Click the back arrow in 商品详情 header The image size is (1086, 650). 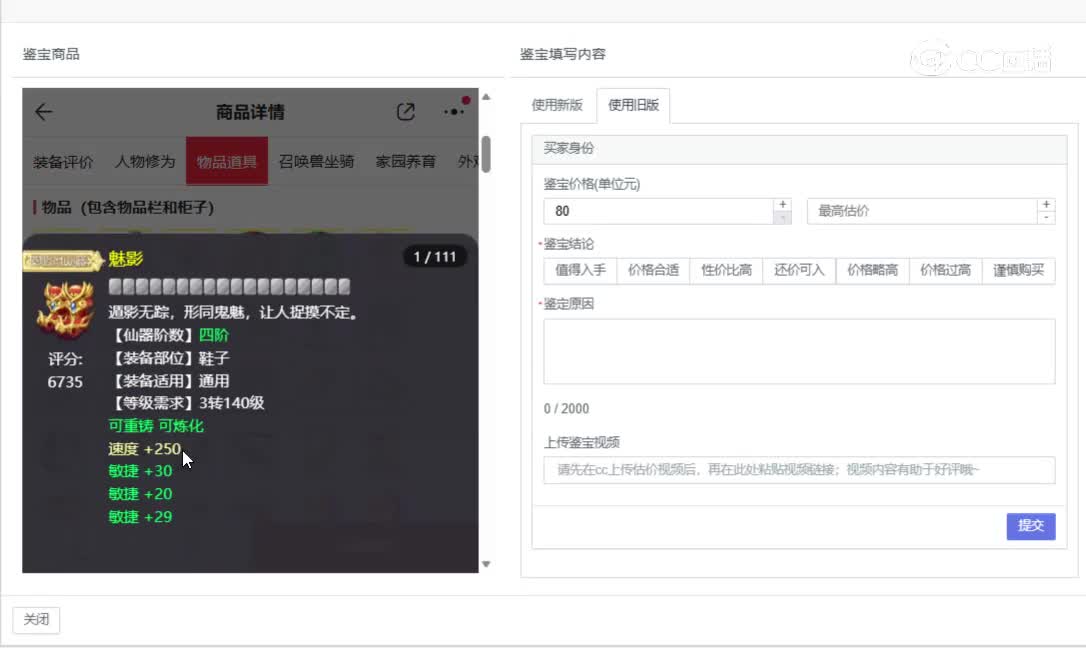pyautogui.click(x=44, y=112)
